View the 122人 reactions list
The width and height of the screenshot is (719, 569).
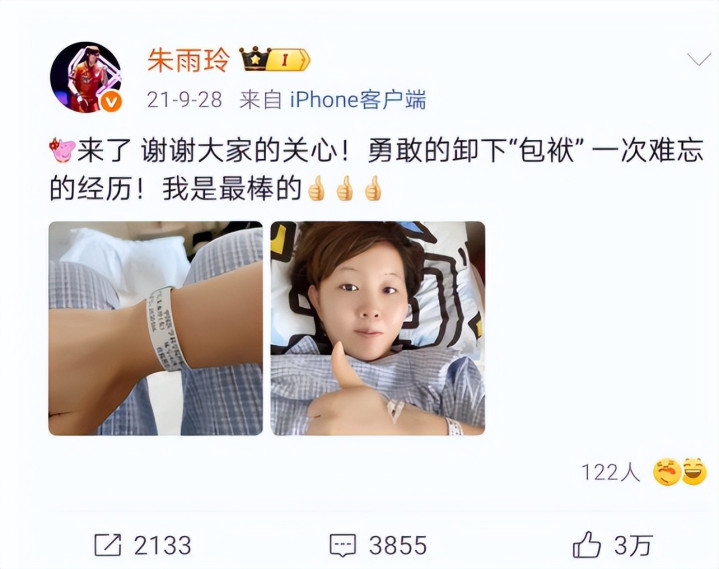pyautogui.click(x=610, y=472)
